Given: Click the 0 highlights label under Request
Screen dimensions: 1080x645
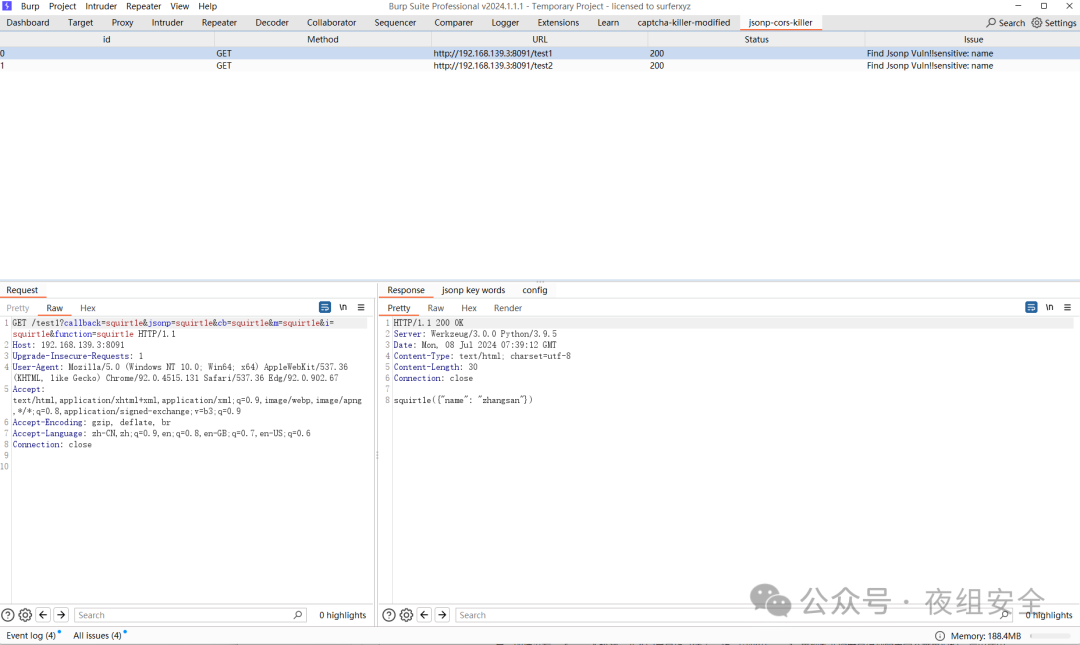Looking at the screenshot, I should tap(342, 615).
